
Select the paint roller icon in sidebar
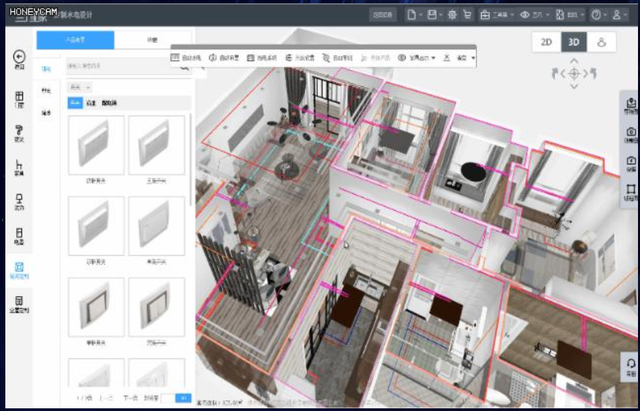point(19,131)
